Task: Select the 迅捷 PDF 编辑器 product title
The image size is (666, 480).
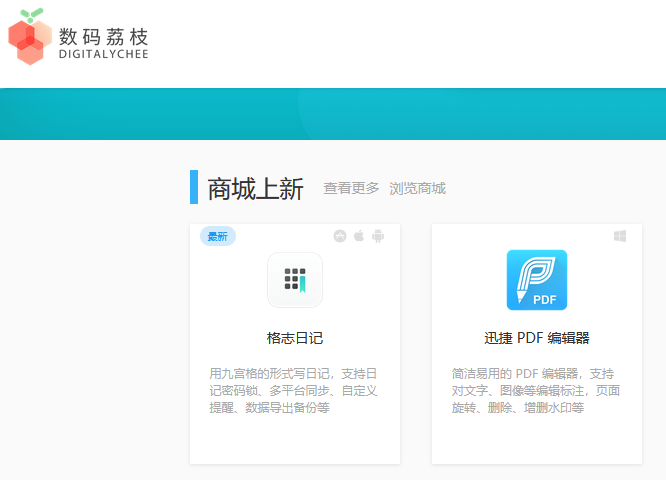Action: click(537, 338)
